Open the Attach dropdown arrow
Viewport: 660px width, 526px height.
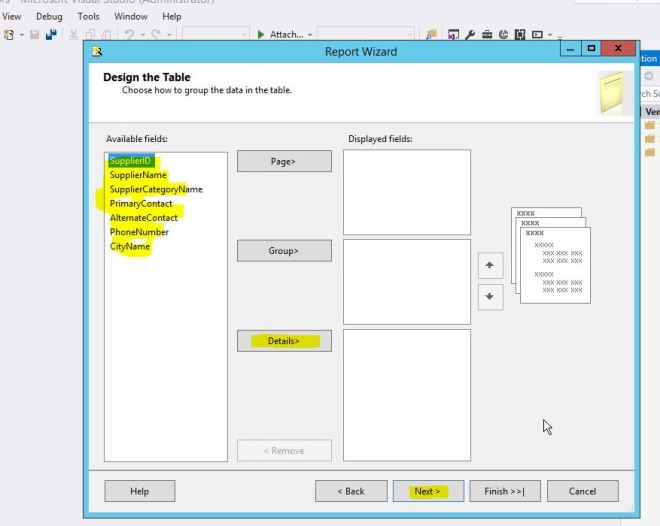click(x=309, y=35)
